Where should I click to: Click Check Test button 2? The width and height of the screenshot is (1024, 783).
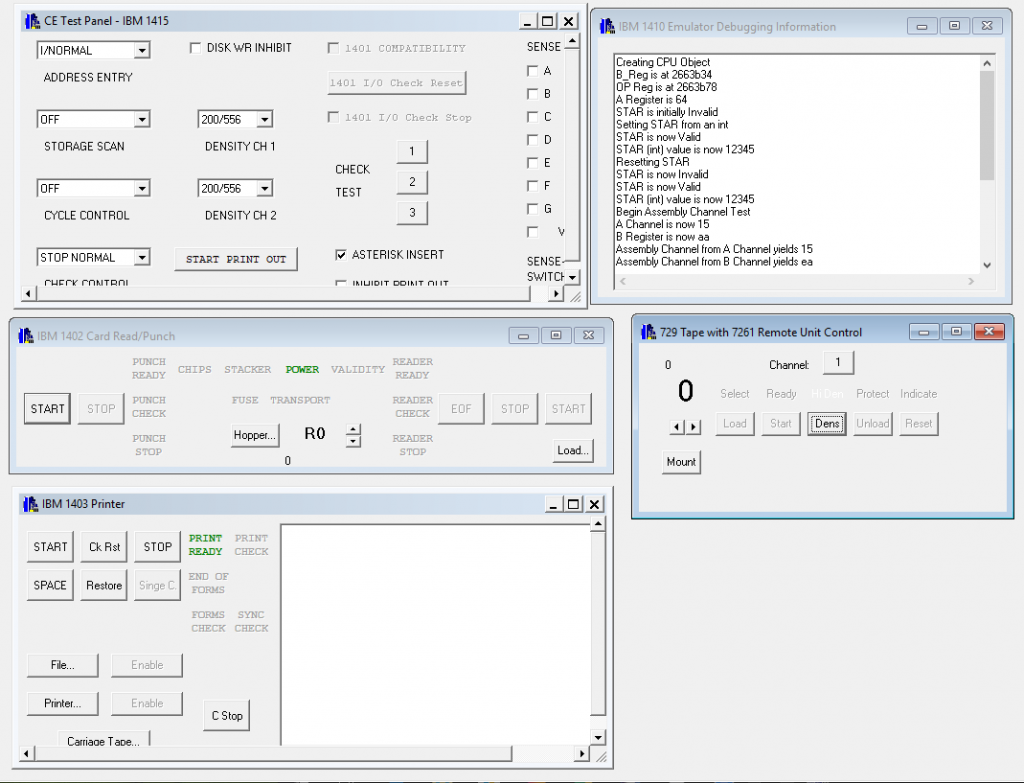(x=412, y=182)
